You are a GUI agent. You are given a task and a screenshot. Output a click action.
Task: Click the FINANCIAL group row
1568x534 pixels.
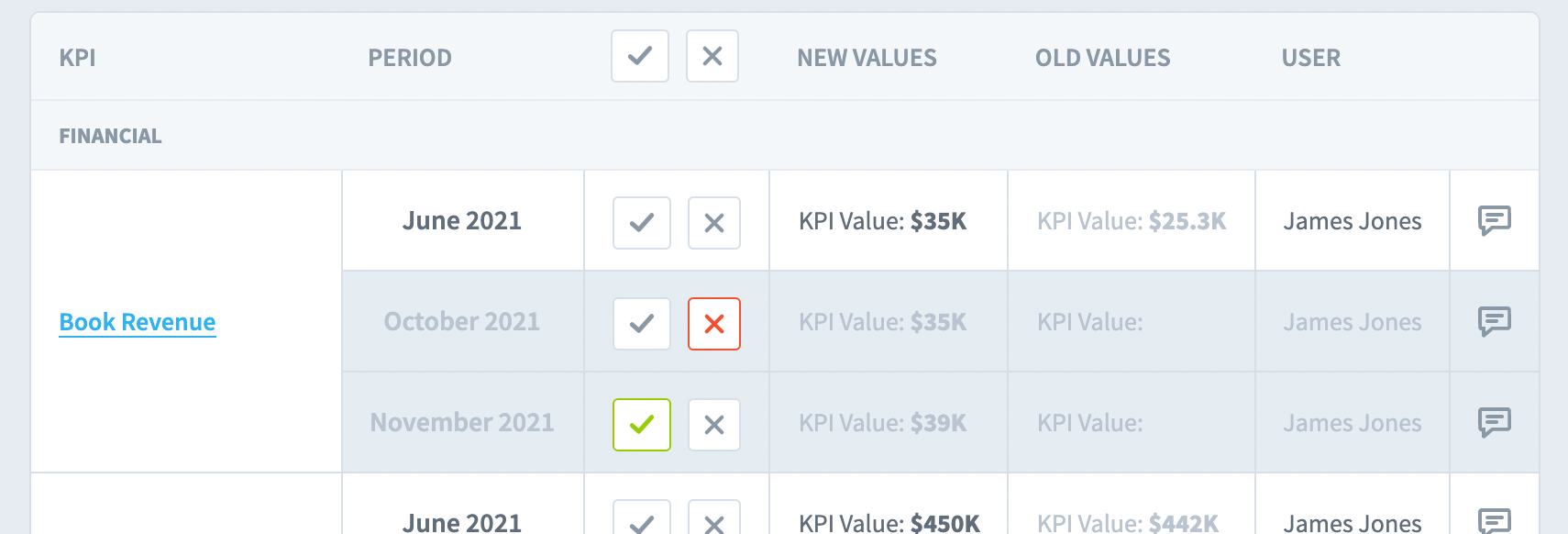[x=111, y=136]
